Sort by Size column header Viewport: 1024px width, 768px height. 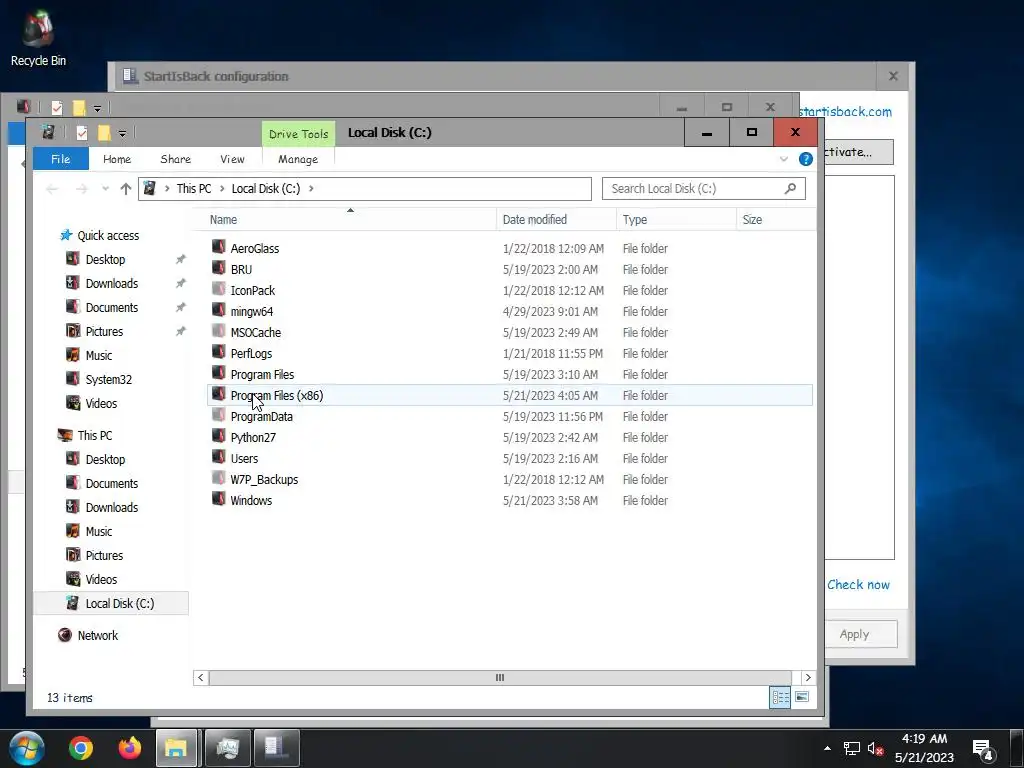[x=776, y=219]
